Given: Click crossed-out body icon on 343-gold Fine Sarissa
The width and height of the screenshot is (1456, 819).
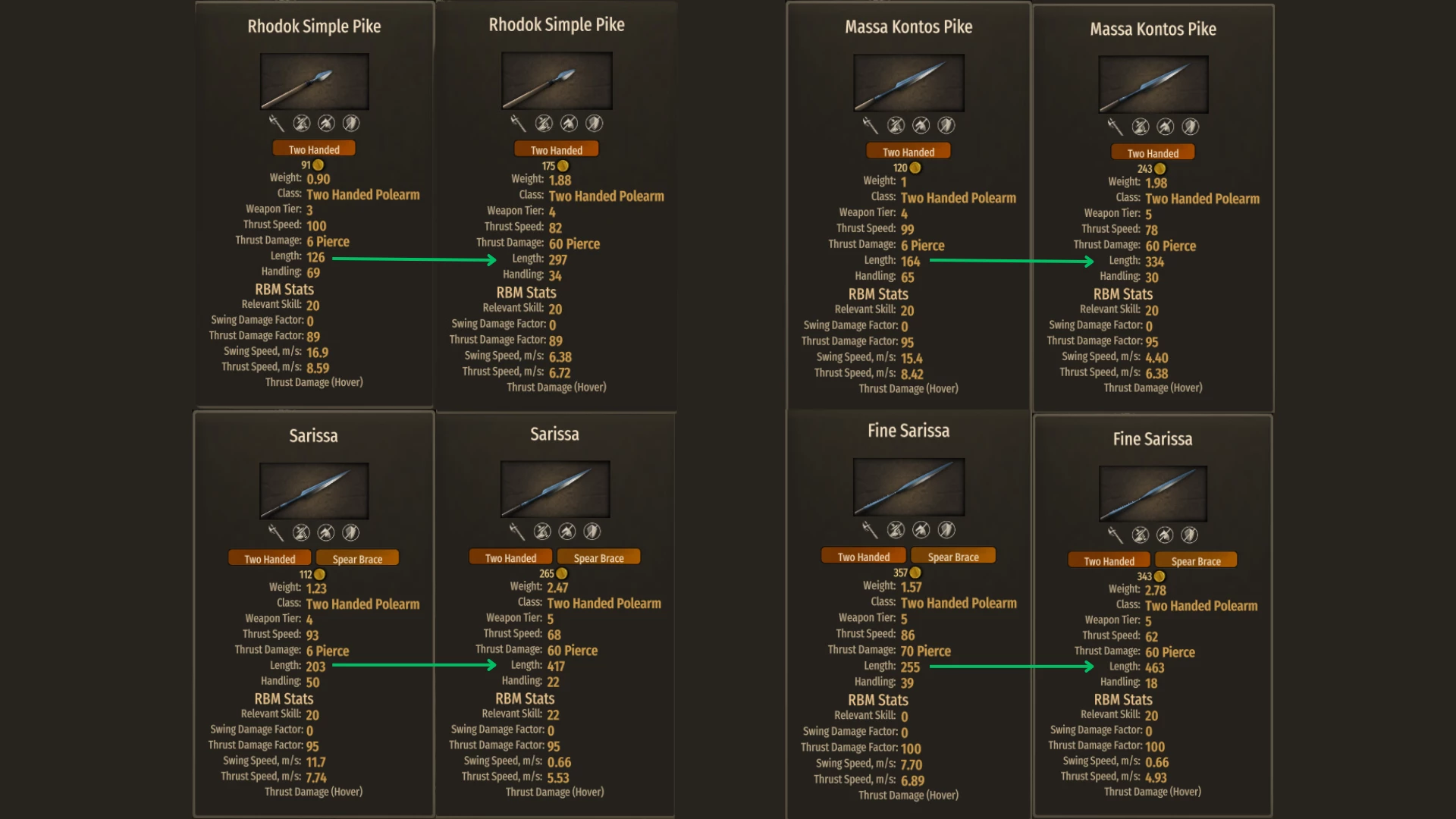Looking at the screenshot, I should click(x=1141, y=535).
